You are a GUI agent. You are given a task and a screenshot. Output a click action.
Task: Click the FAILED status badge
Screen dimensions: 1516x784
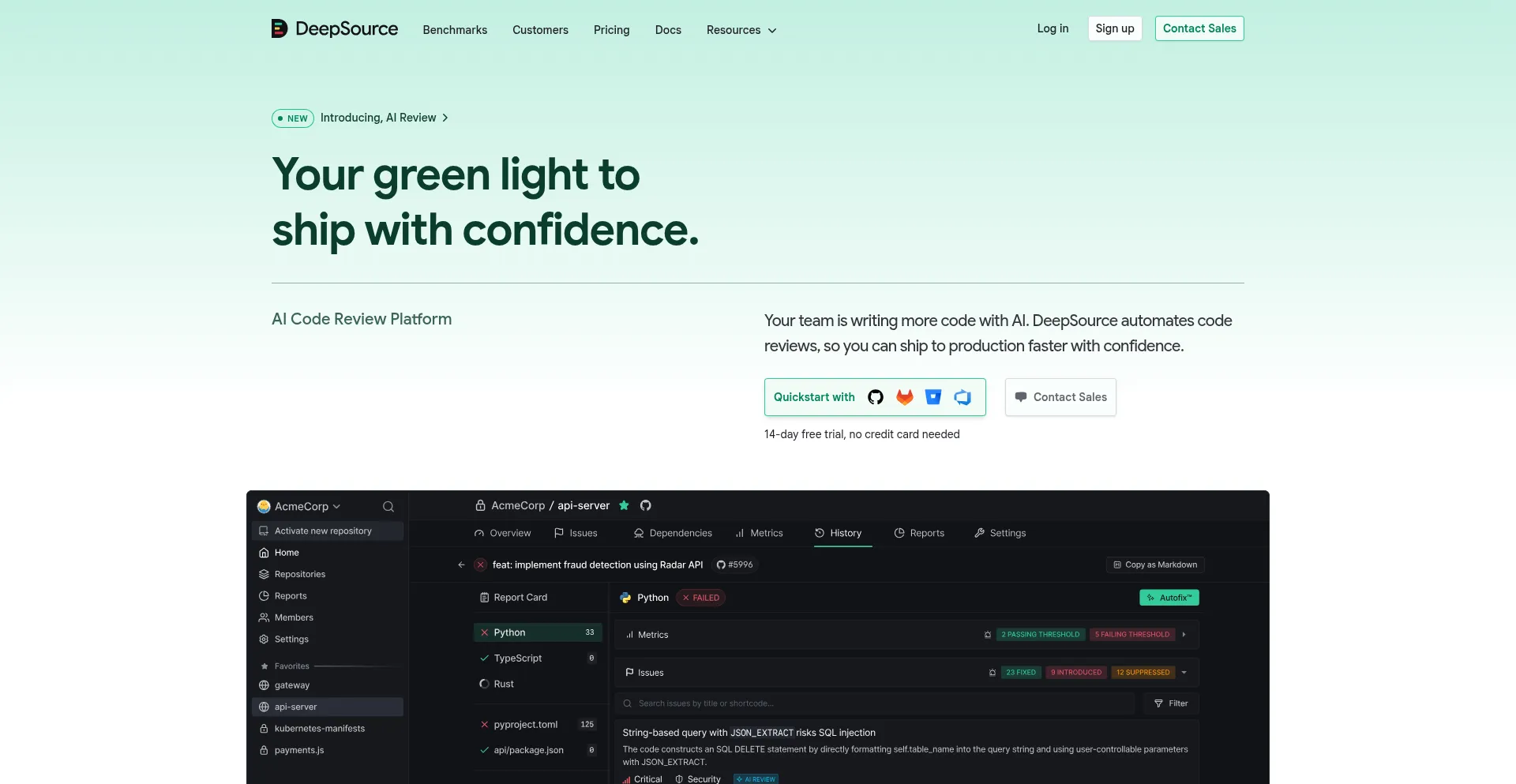pyautogui.click(x=700, y=598)
